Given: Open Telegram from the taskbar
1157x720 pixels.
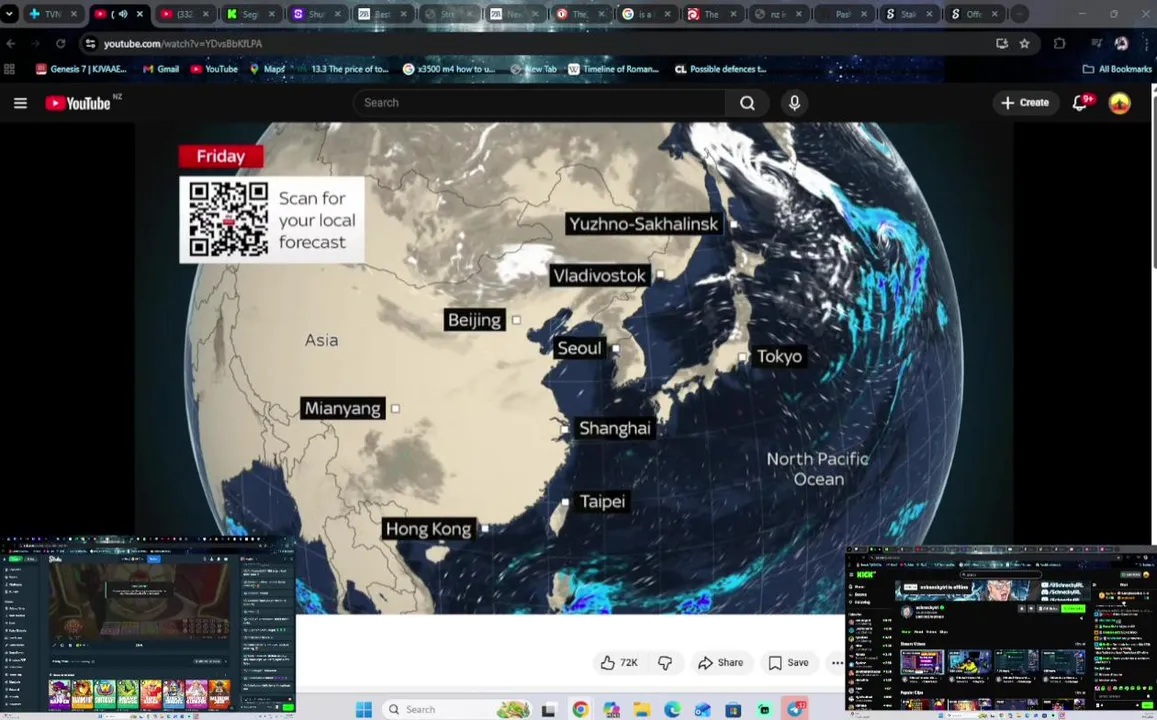Looking at the screenshot, I should point(795,710).
